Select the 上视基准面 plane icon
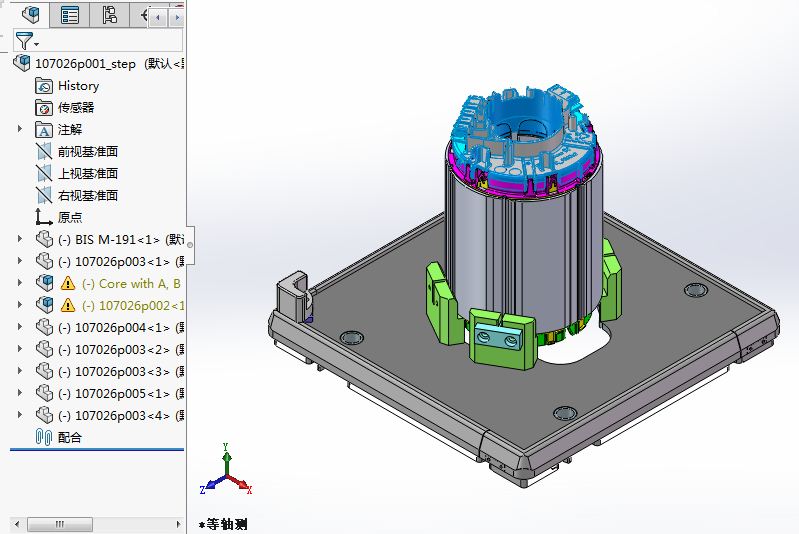 tap(44, 173)
